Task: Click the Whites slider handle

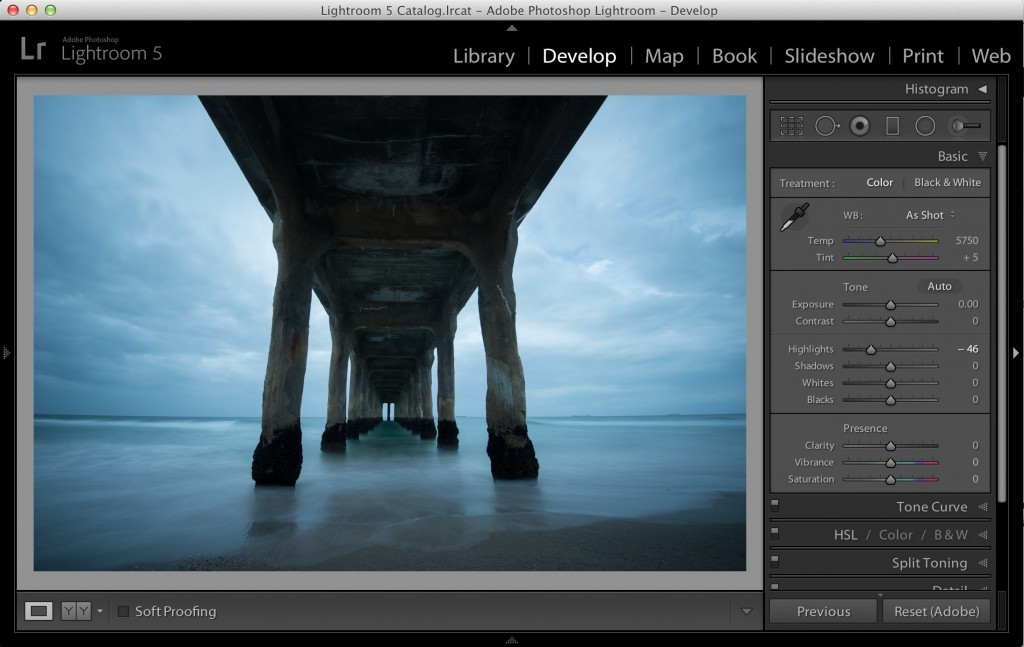Action: (890, 384)
